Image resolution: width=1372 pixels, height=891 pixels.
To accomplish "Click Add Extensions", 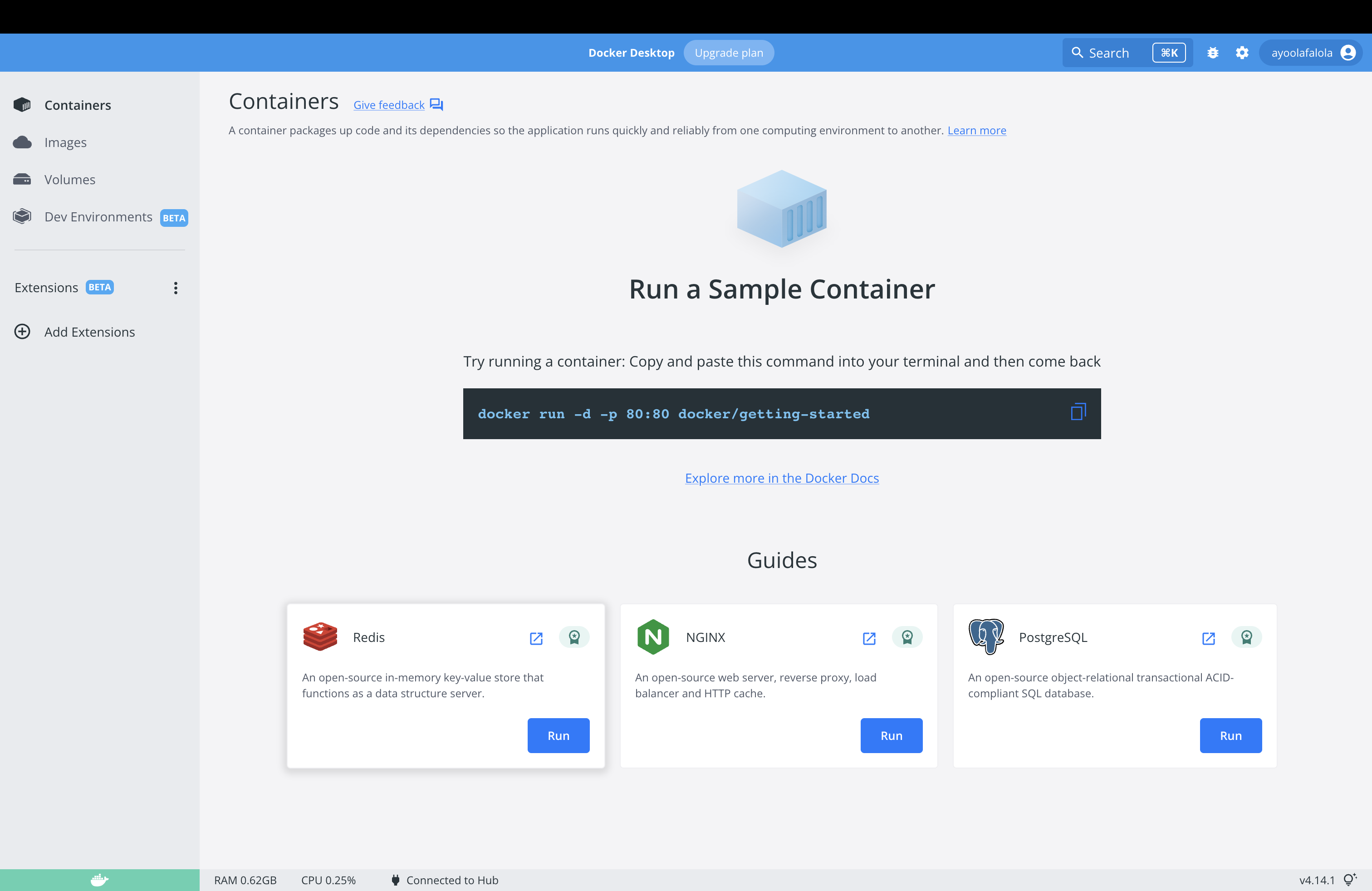I will click(x=89, y=332).
